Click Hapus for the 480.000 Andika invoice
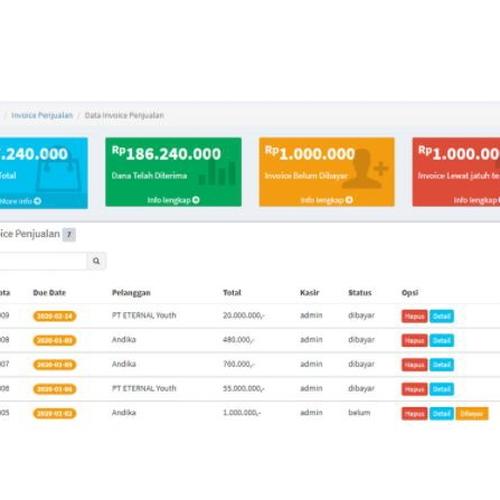Screen dimensions: 500x500 click(414, 340)
